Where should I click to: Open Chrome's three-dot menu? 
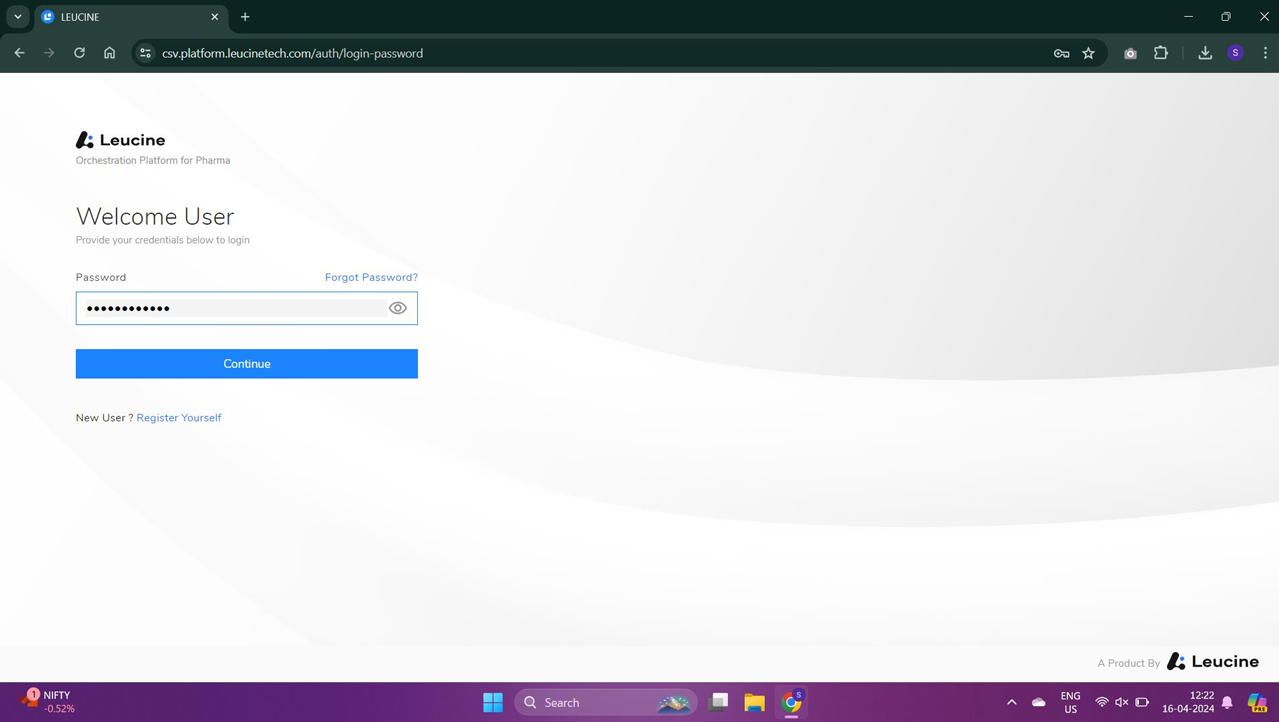point(1265,53)
